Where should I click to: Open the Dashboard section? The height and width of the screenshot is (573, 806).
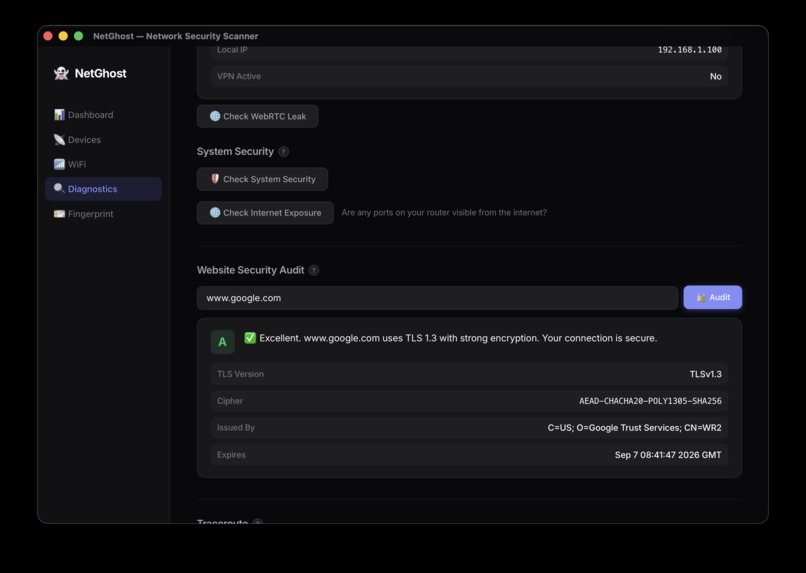(x=103, y=115)
